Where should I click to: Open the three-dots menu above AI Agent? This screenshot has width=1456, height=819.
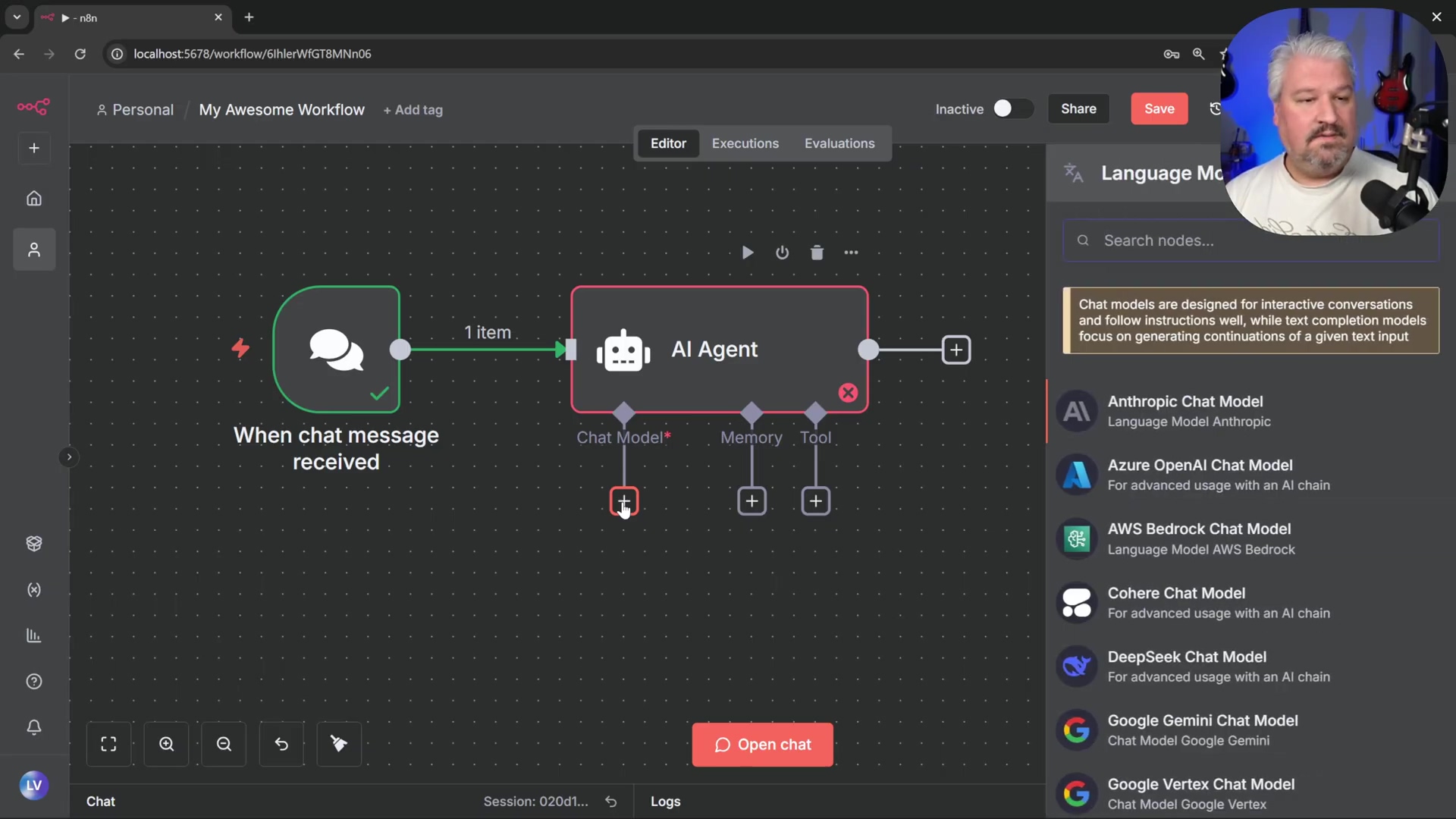[x=851, y=253]
